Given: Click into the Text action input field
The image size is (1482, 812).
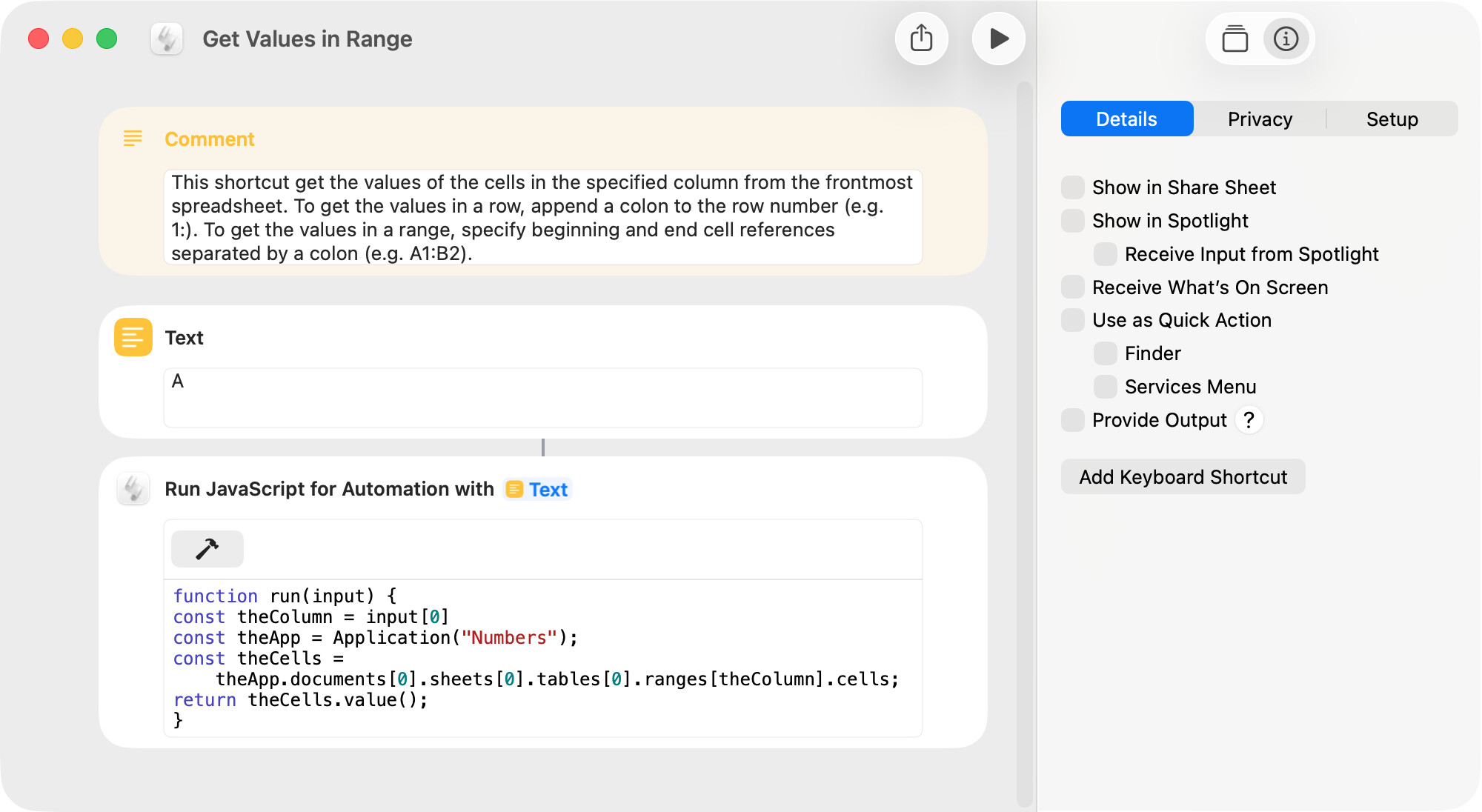Looking at the screenshot, I should (x=542, y=398).
